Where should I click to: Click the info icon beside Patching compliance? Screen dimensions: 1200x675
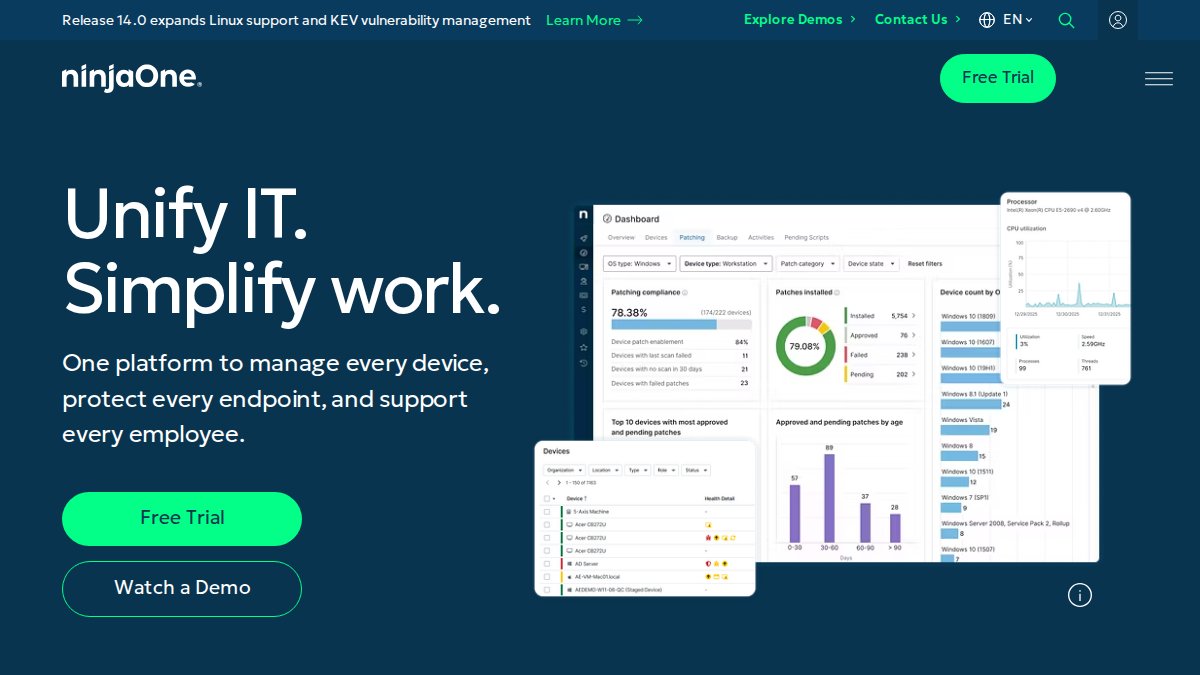(685, 293)
